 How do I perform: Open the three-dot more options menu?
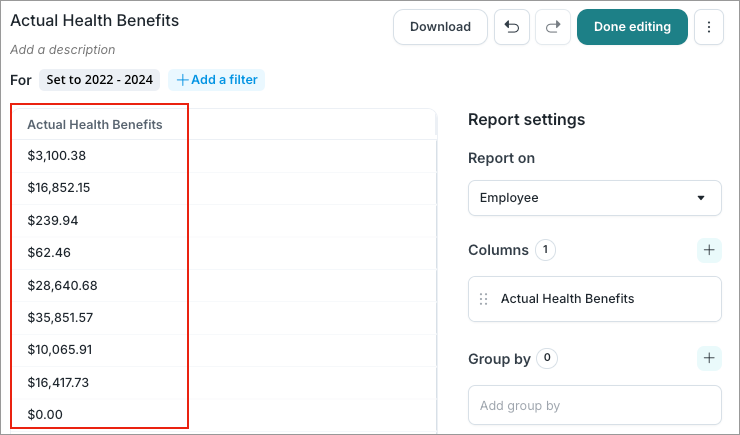708,27
